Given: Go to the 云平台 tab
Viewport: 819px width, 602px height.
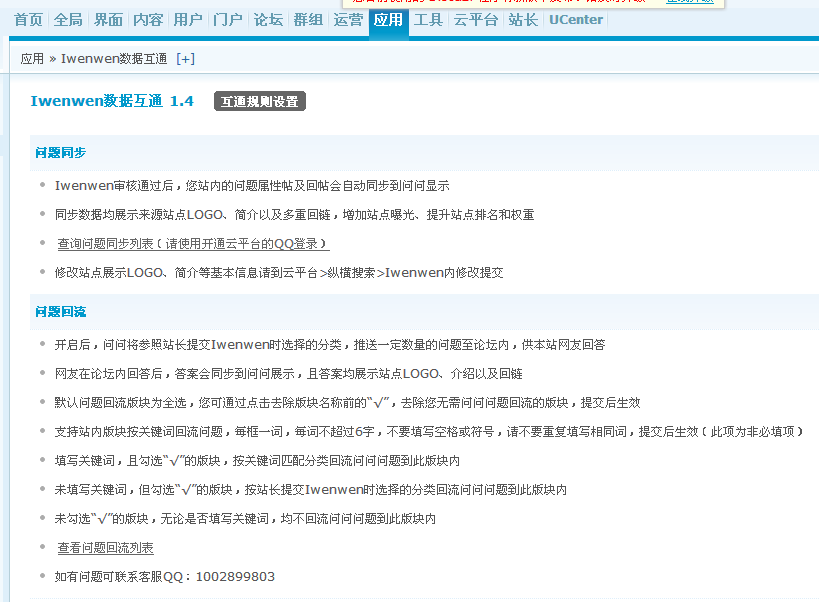Looking at the screenshot, I should 475,20.
